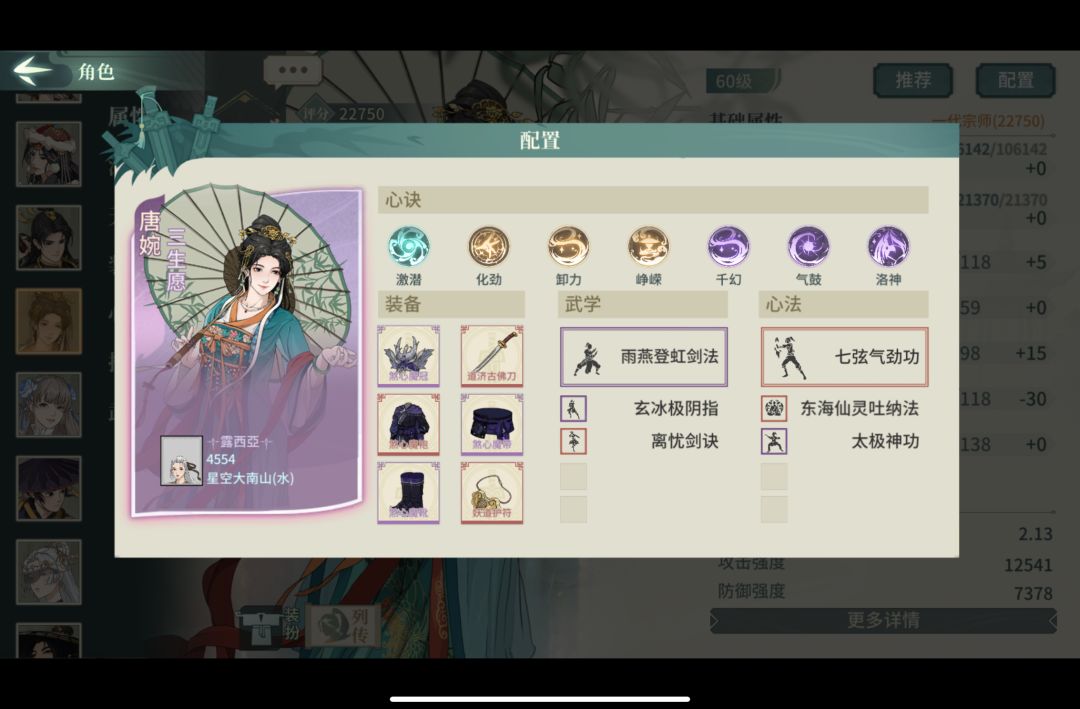Tap the 化劲 heart technique icon
The height and width of the screenshot is (709, 1080).
489,247
